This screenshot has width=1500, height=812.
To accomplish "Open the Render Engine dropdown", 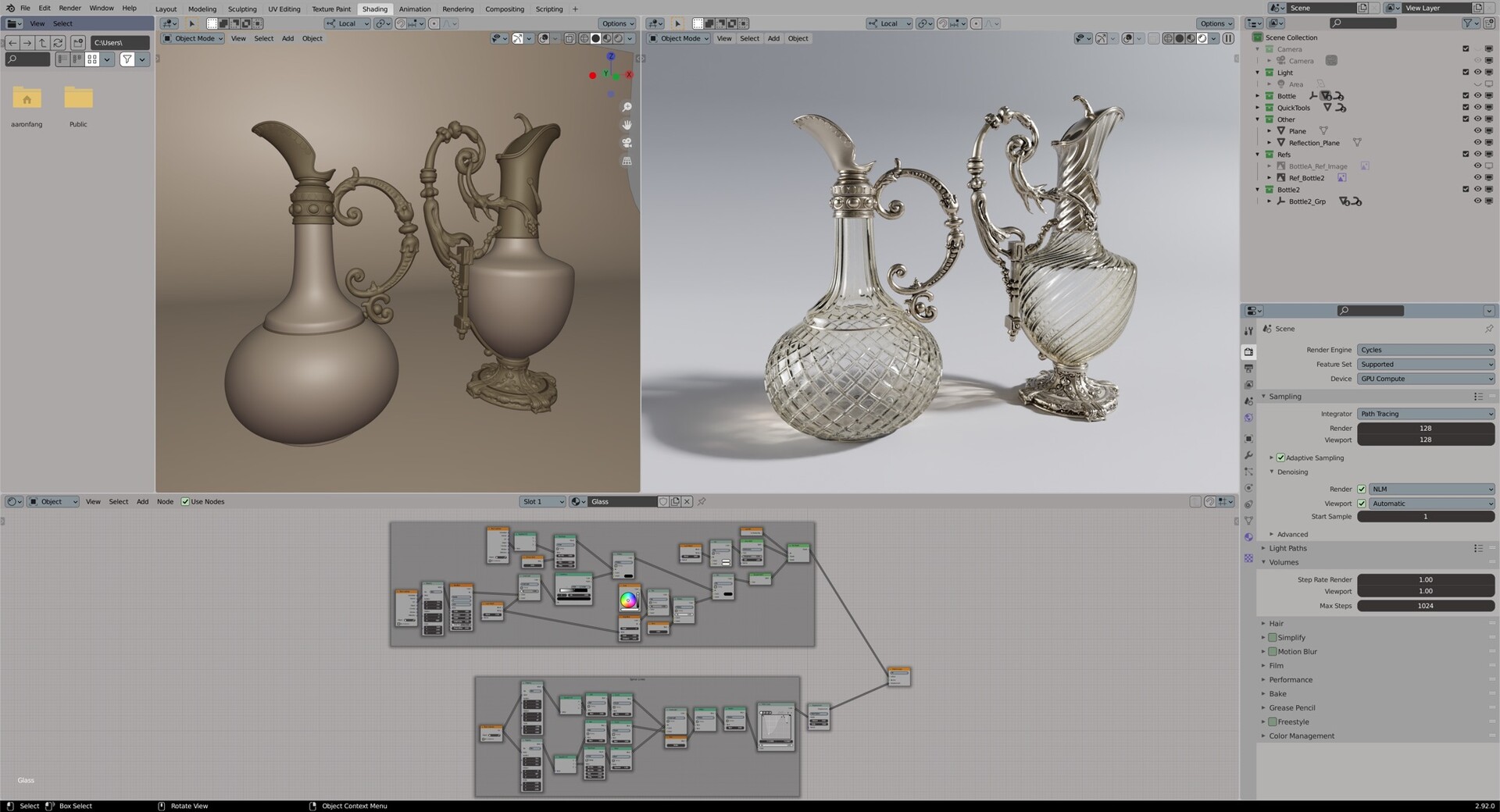I will click(1426, 350).
